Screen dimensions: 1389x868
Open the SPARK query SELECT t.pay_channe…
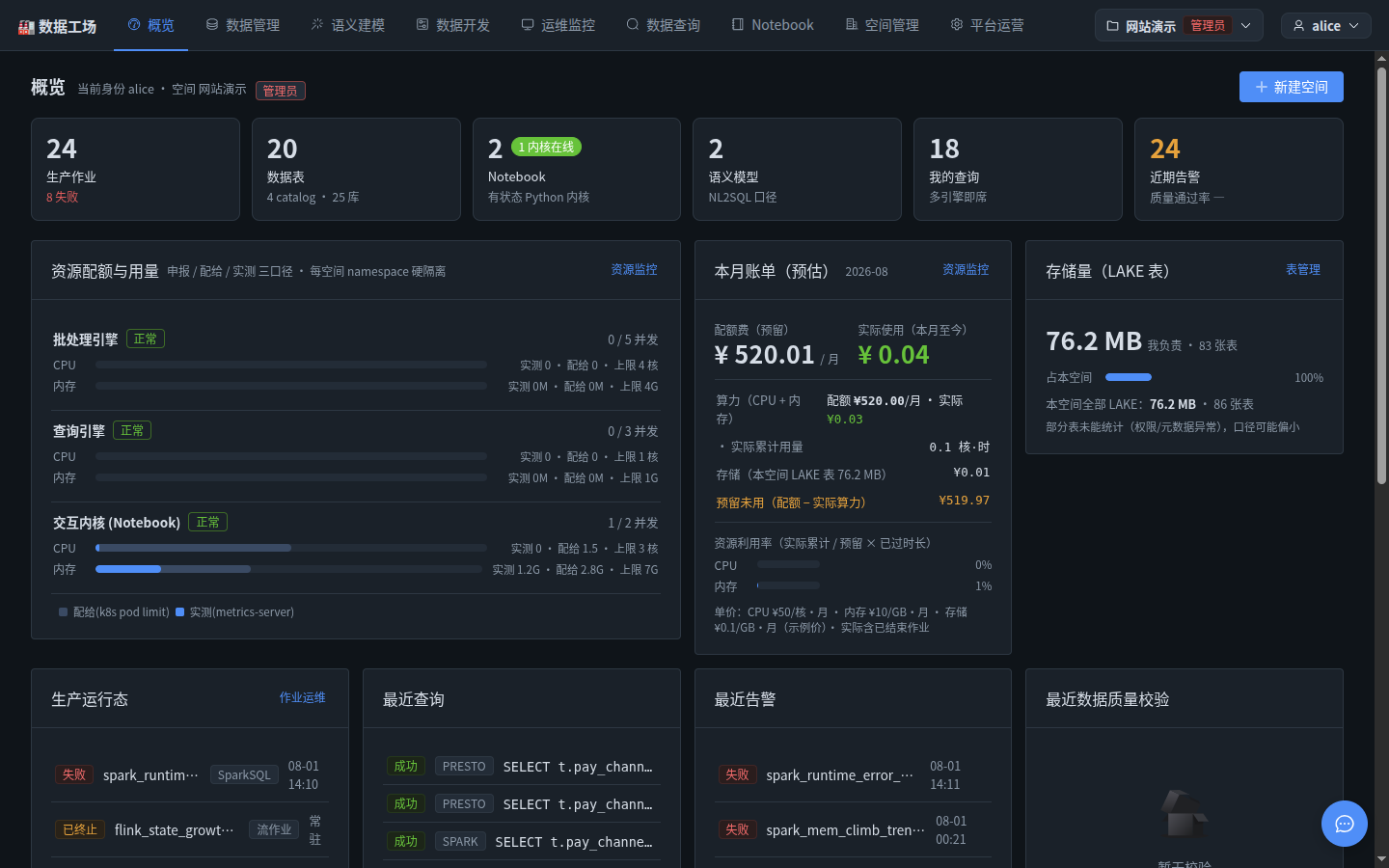[574, 842]
